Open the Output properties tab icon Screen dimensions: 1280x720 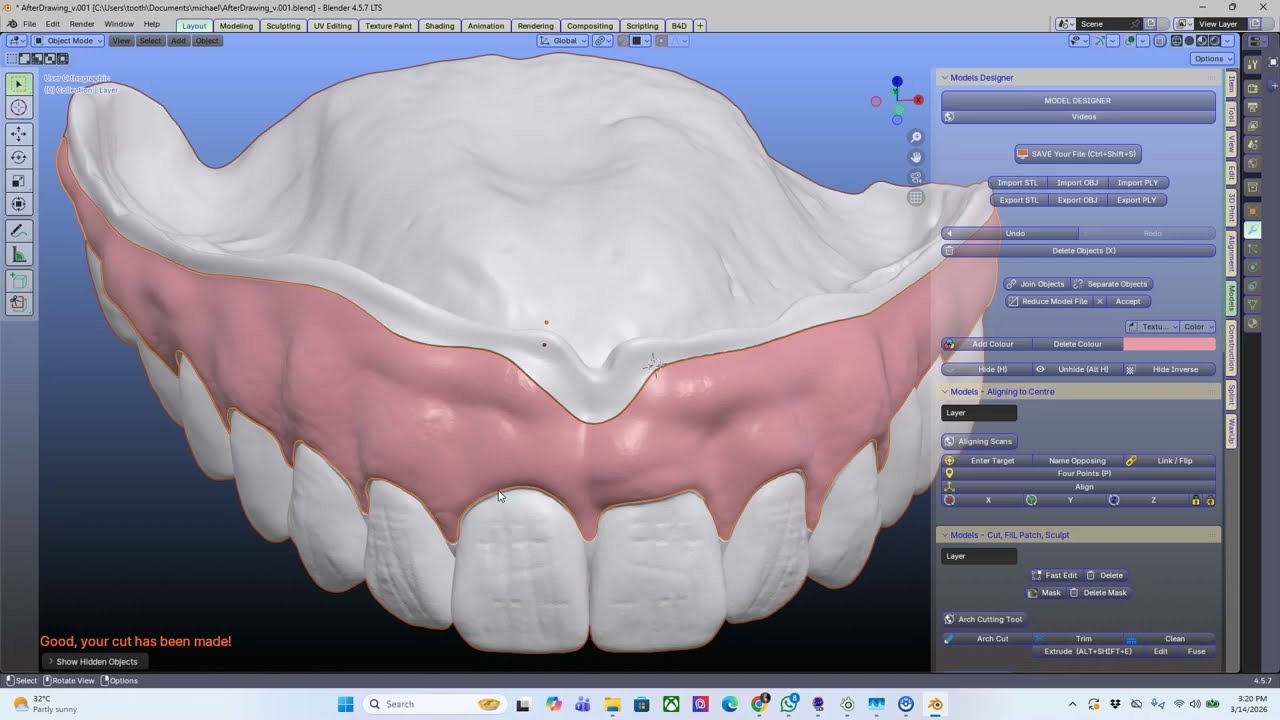1253,107
